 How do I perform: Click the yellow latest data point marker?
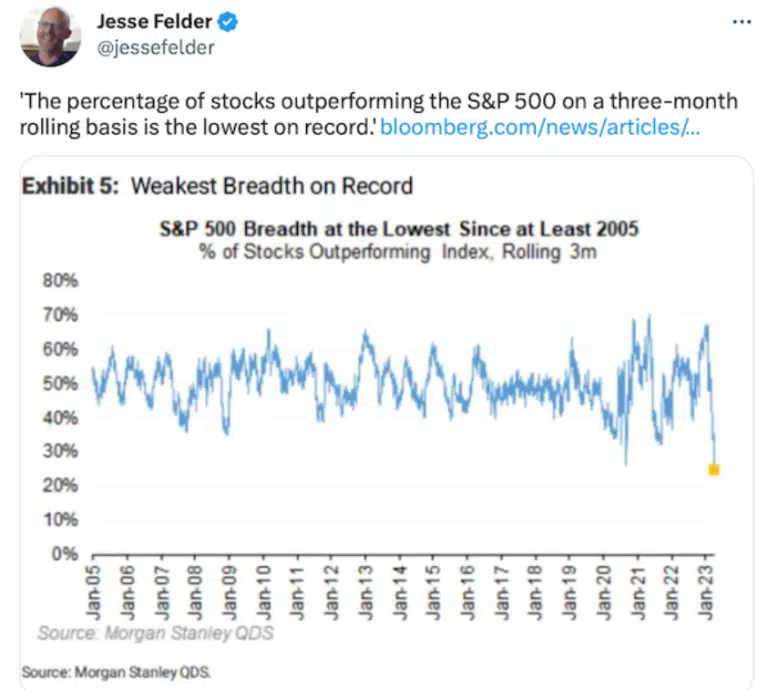[x=714, y=470]
